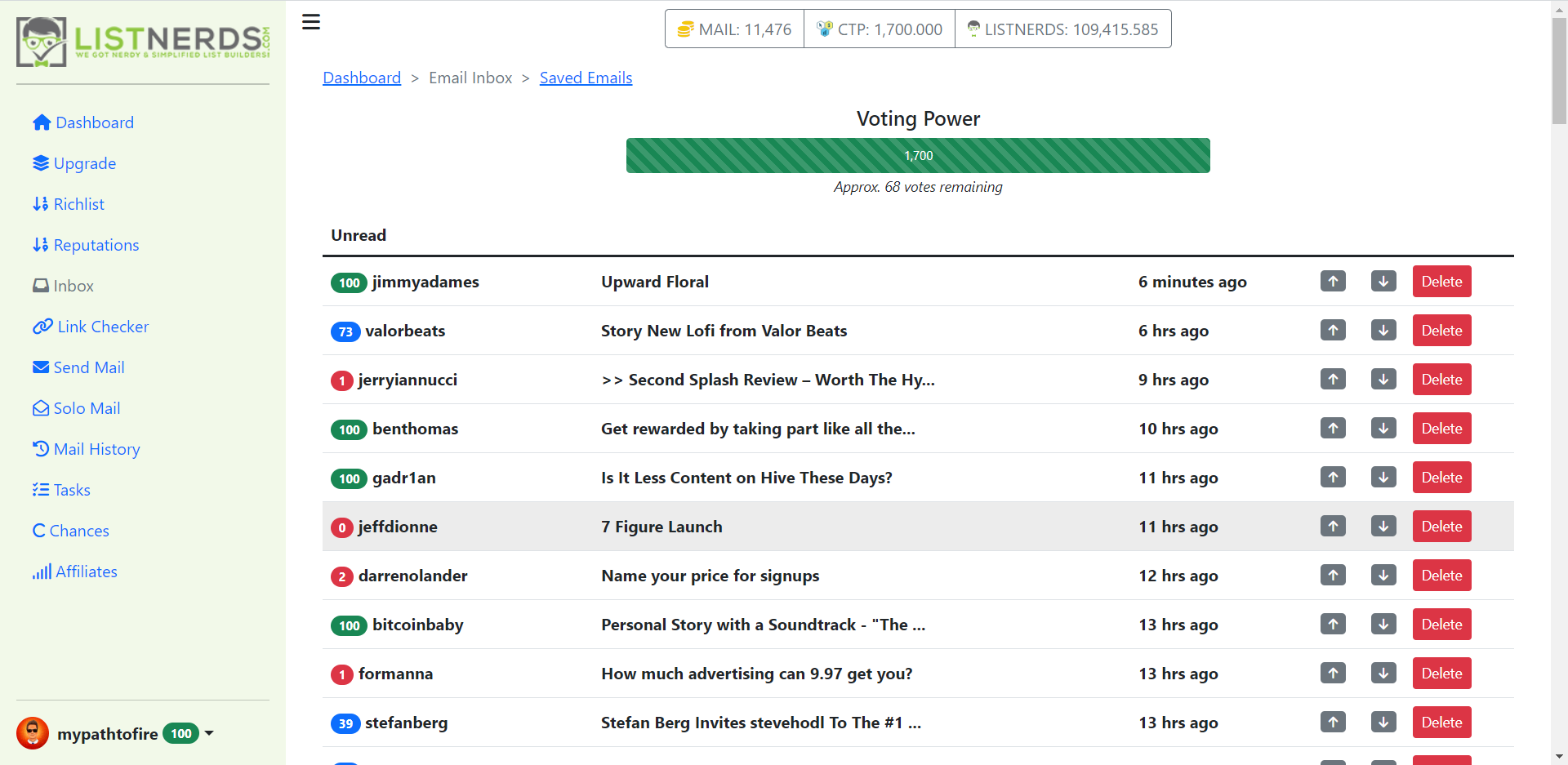Image resolution: width=1568 pixels, height=765 pixels.
Task: Downvote the darrenolander email
Action: click(1383, 576)
